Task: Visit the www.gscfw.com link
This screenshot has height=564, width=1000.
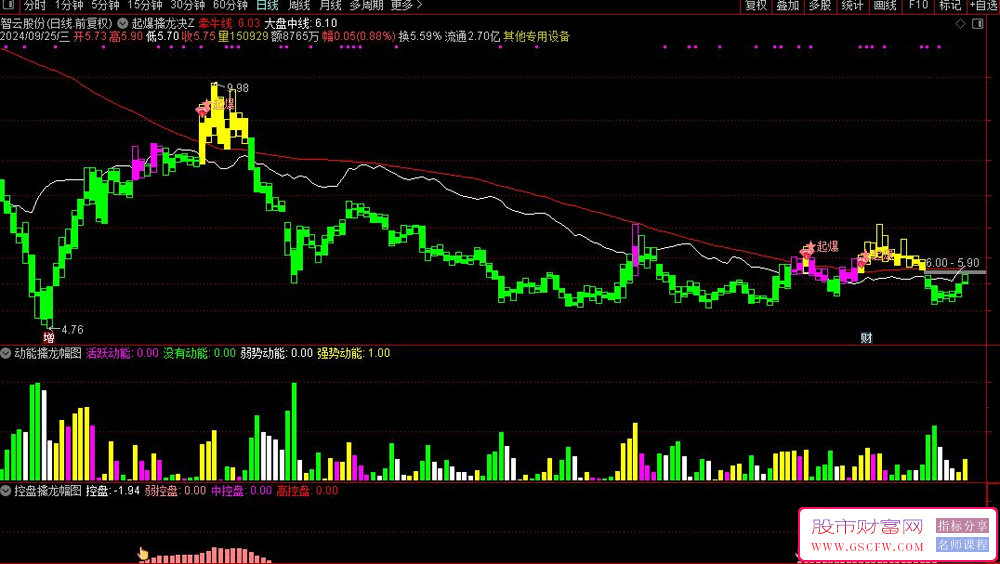Action: 867,547
